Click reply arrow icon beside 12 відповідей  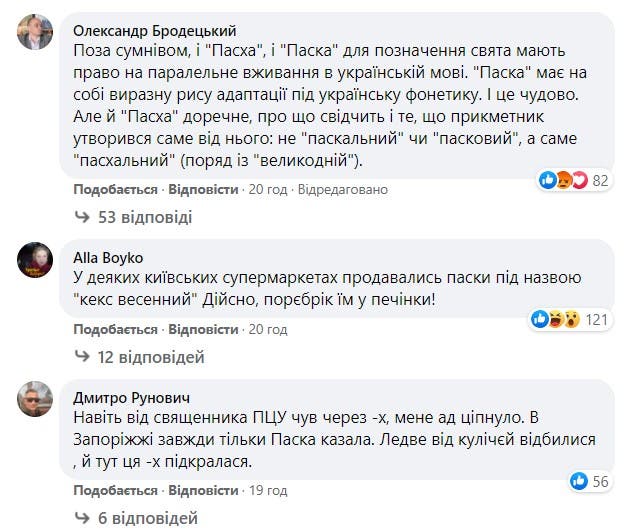(82, 356)
